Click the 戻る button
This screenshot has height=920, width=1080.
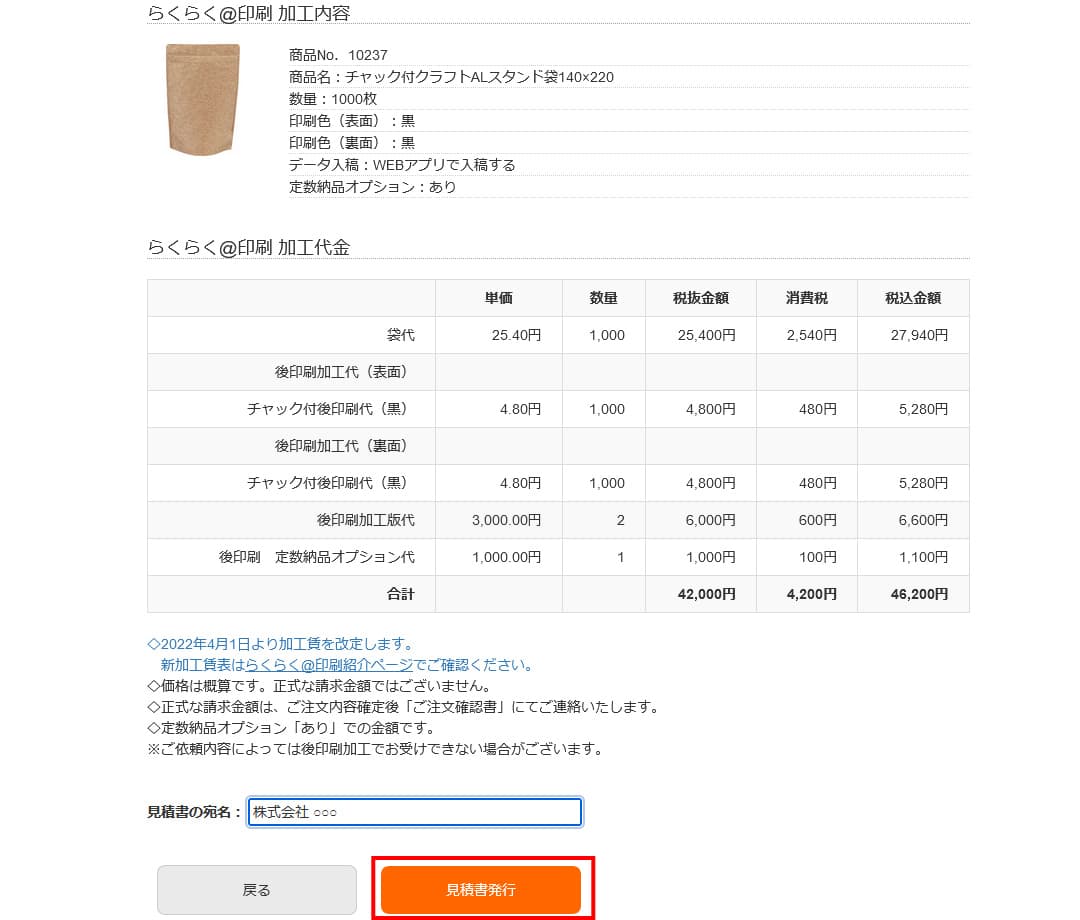[257, 890]
